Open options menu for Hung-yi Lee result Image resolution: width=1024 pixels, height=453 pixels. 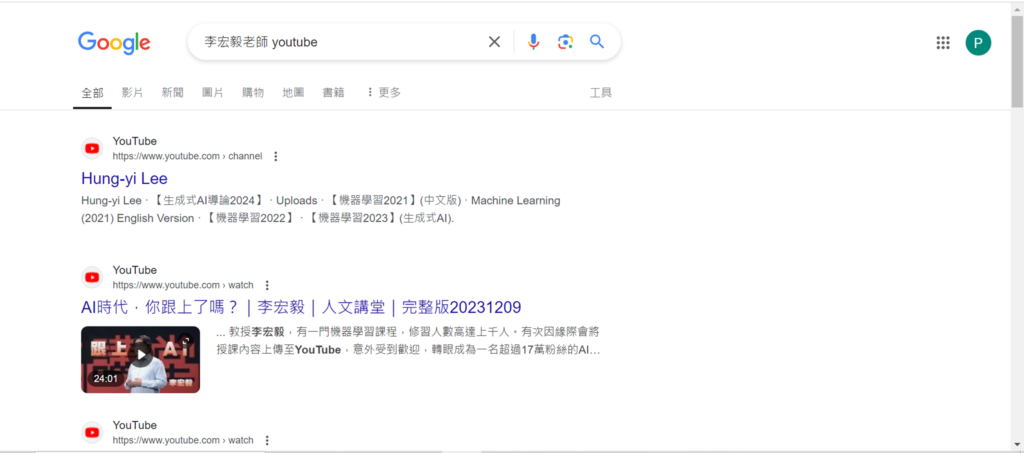point(276,156)
